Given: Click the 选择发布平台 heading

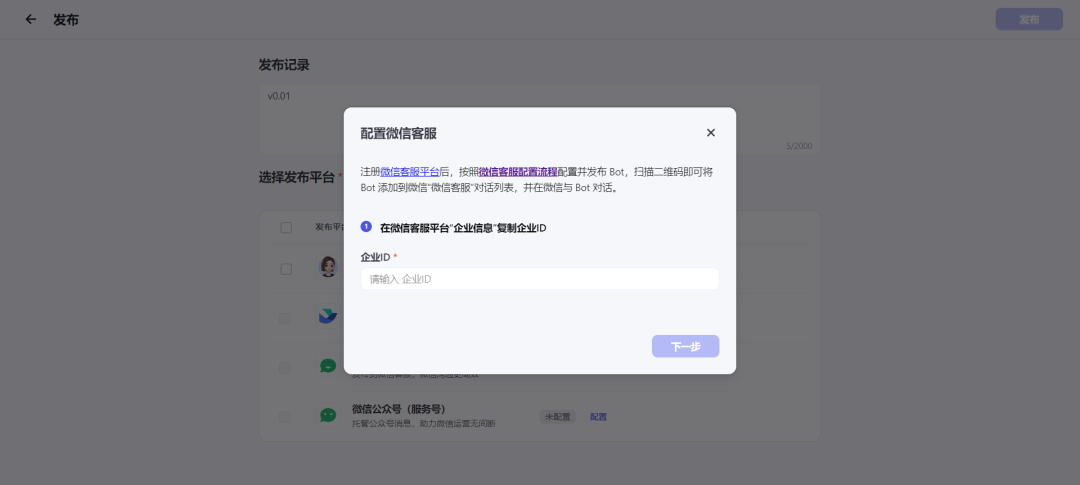Looking at the screenshot, I should click(296, 177).
